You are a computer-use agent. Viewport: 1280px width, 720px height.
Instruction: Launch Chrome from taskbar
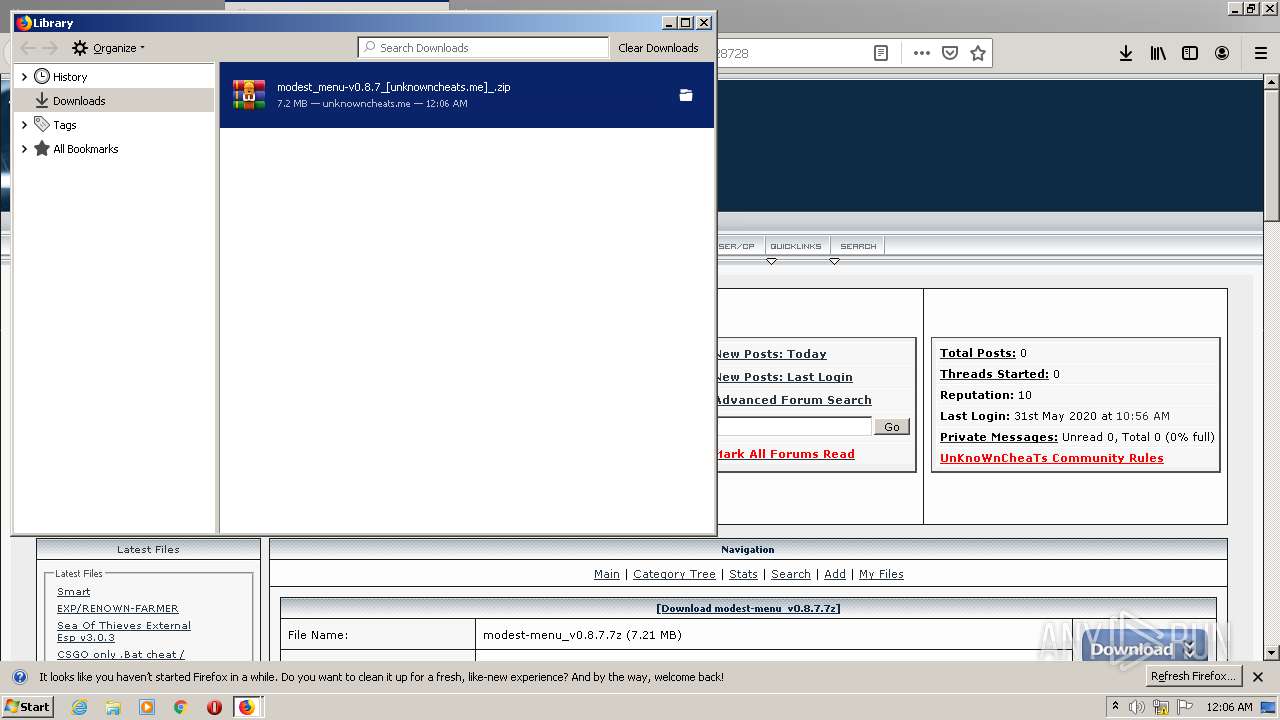tap(181, 707)
